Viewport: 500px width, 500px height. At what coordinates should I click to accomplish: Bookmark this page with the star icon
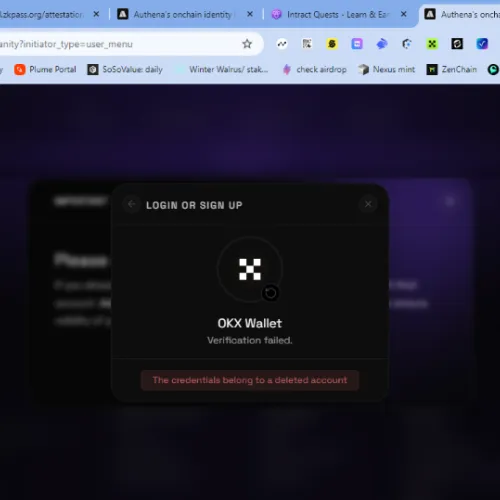click(x=247, y=44)
